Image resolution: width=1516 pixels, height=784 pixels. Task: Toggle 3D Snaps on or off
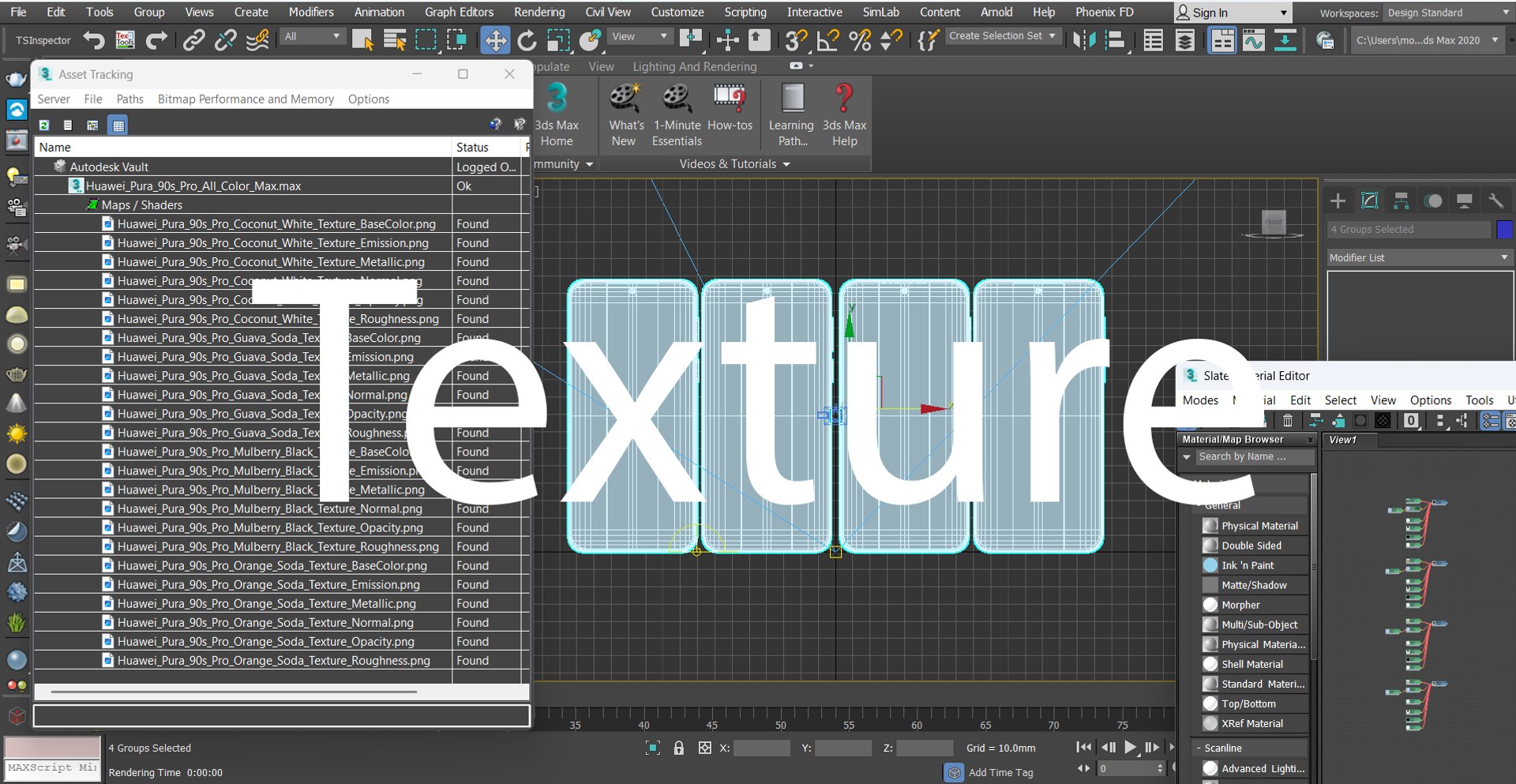(797, 39)
